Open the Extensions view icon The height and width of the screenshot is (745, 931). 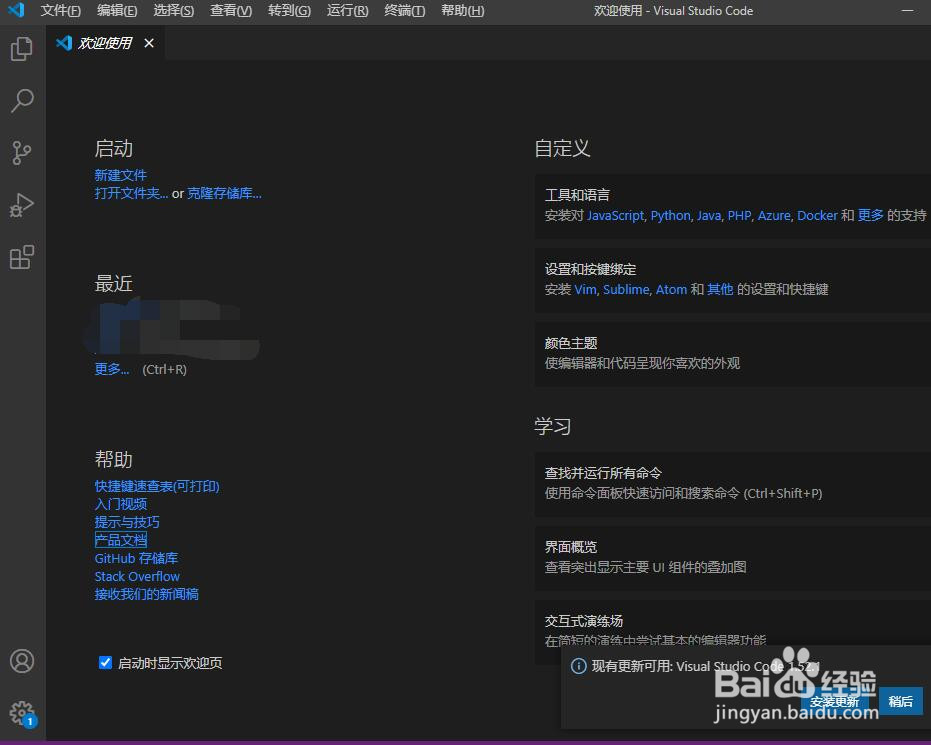22,257
